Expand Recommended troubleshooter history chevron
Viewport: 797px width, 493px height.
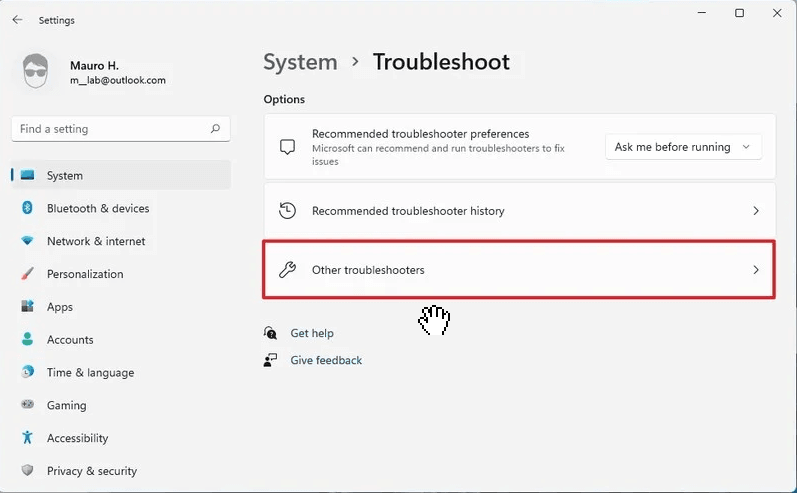point(756,211)
